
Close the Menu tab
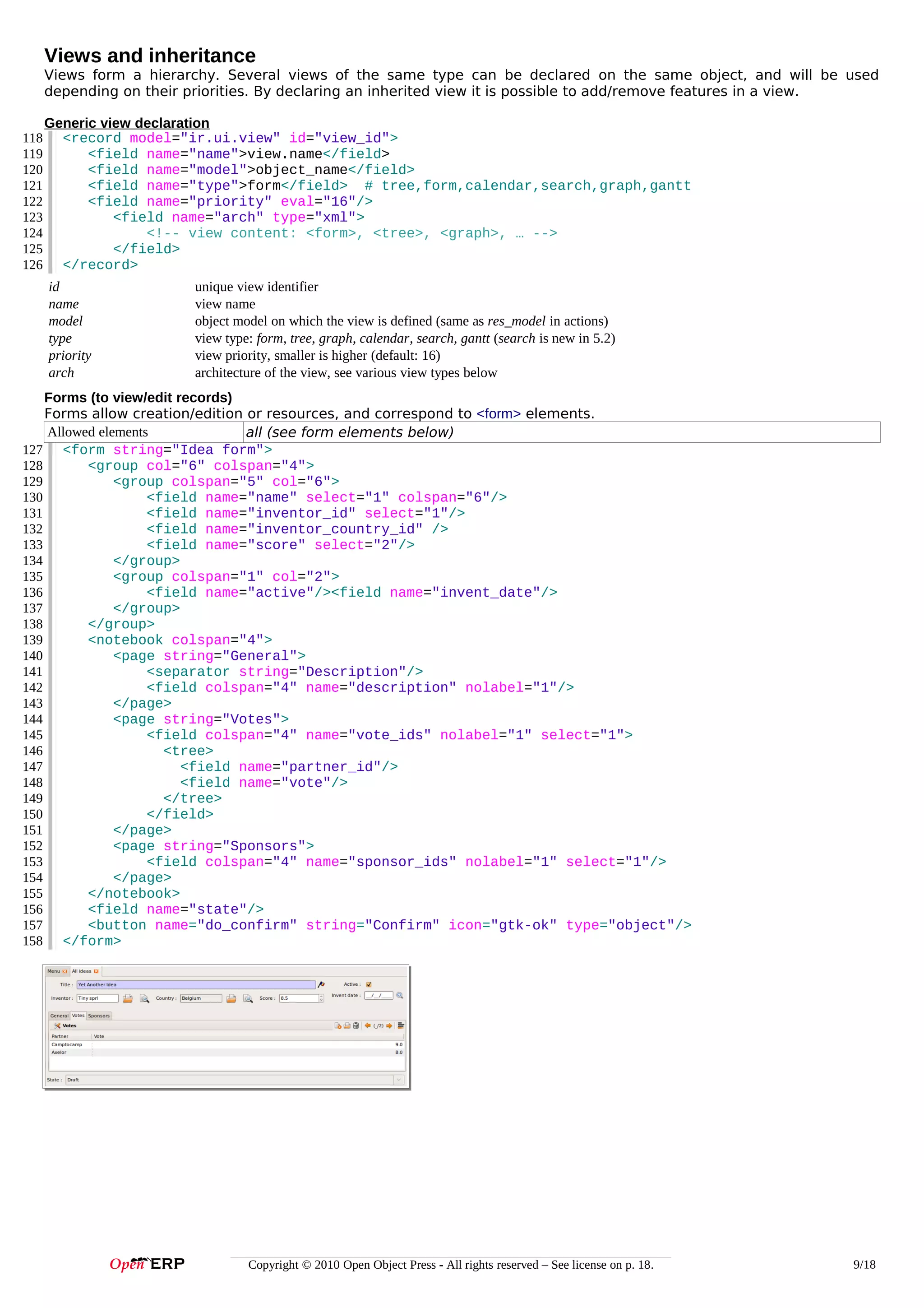point(65,971)
